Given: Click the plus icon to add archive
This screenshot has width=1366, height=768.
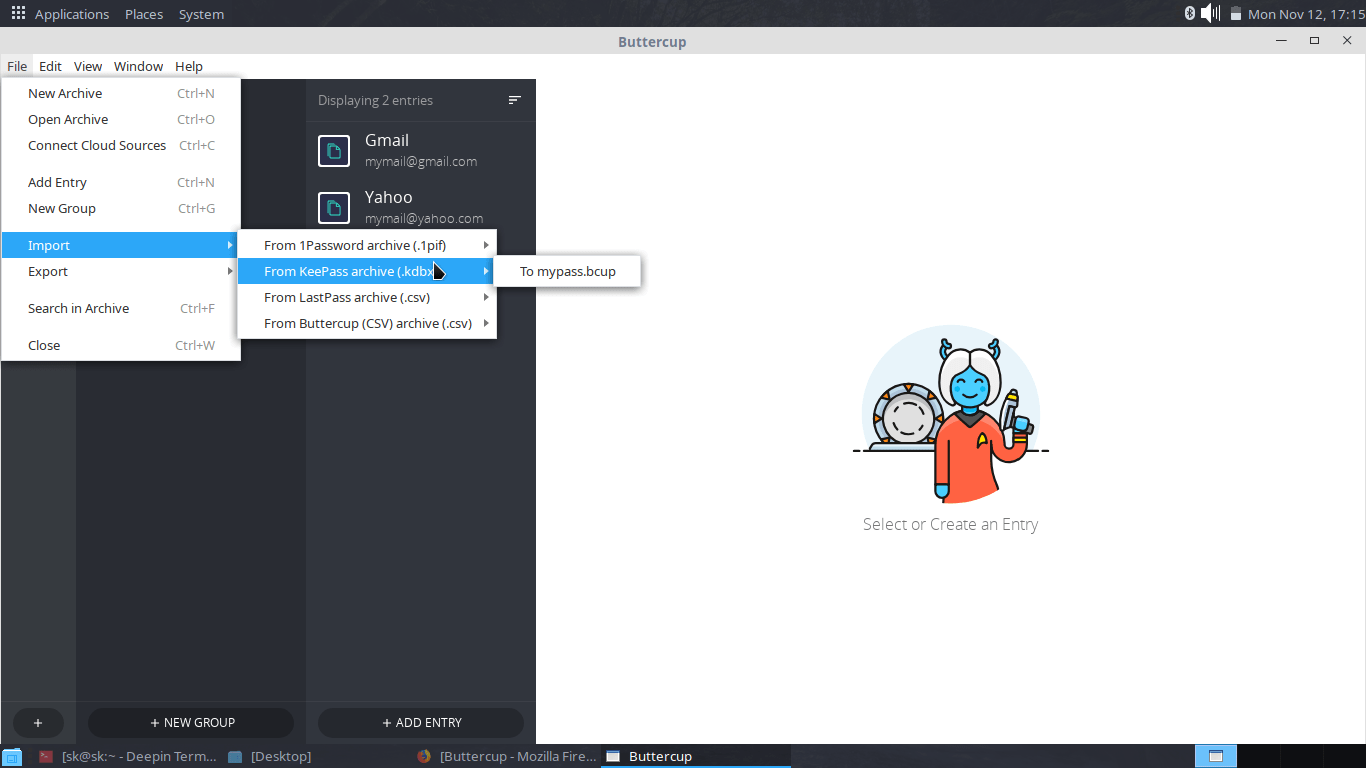Looking at the screenshot, I should coord(38,722).
